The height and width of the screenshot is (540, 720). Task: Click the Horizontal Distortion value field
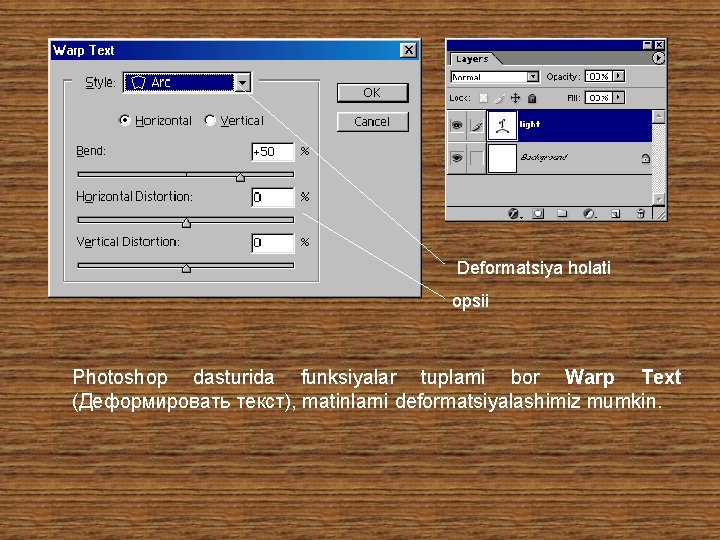click(x=273, y=197)
